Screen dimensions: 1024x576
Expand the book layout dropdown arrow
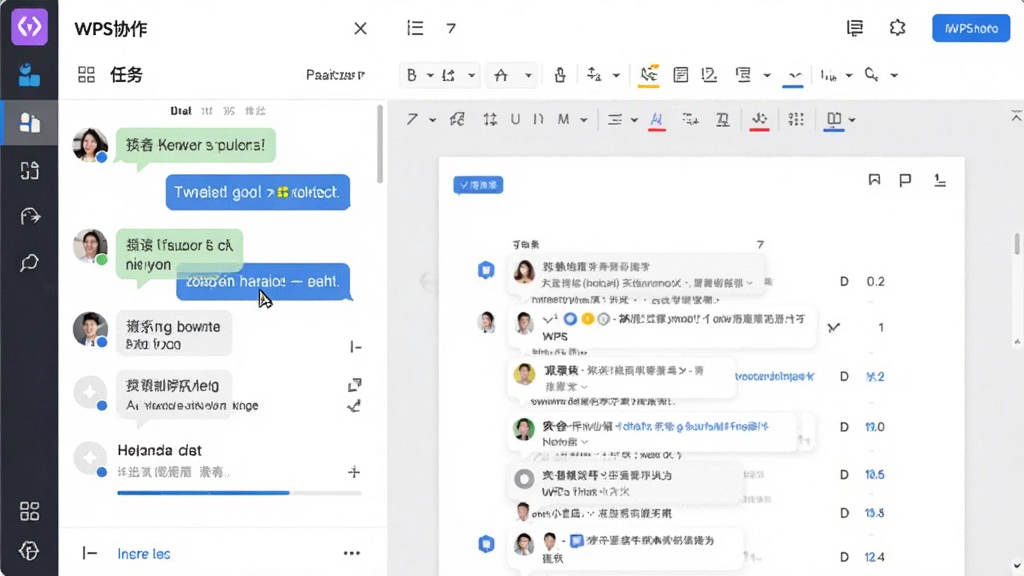pos(852,120)
